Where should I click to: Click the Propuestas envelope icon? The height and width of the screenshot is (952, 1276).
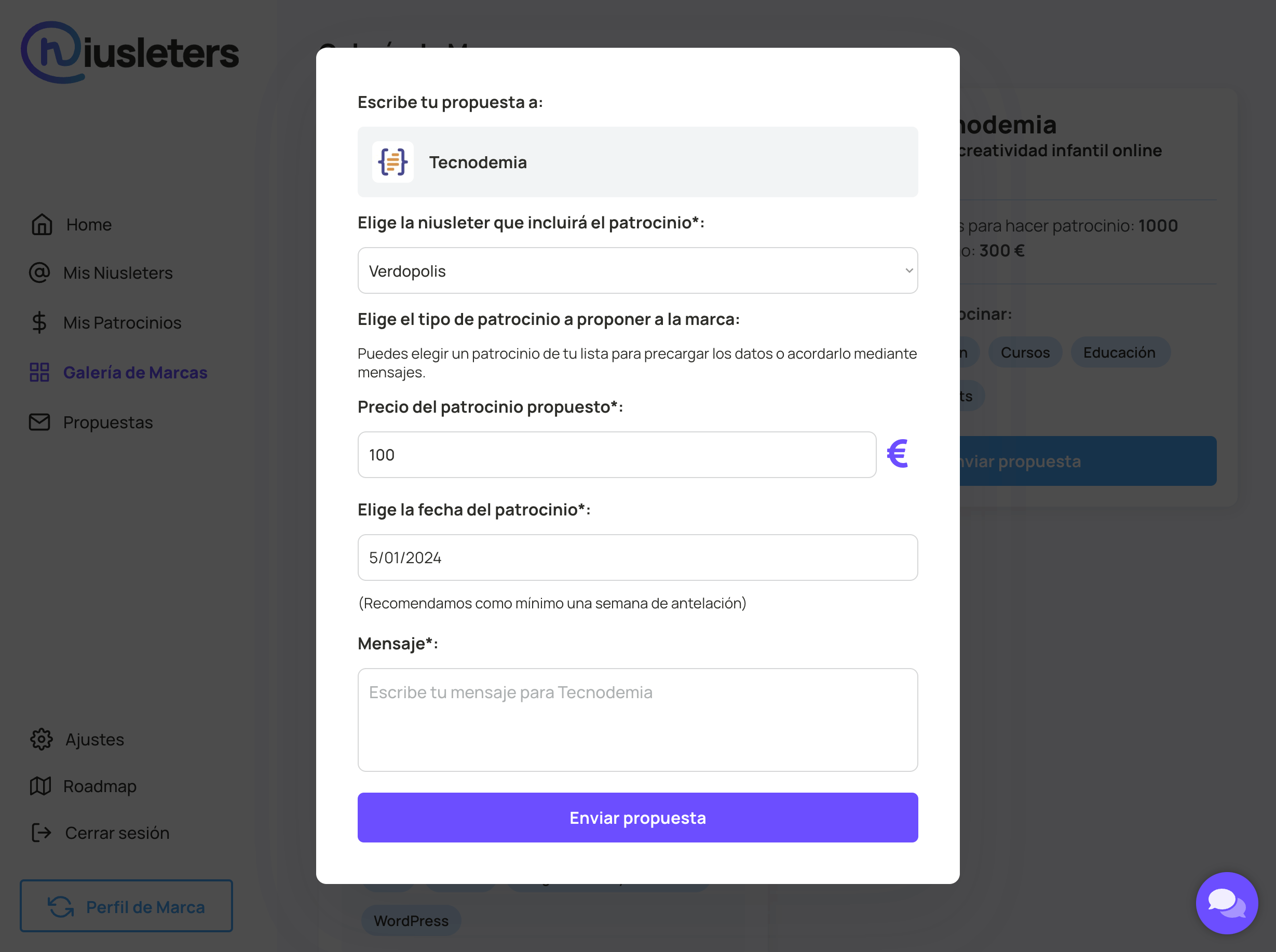click(39, 423)
